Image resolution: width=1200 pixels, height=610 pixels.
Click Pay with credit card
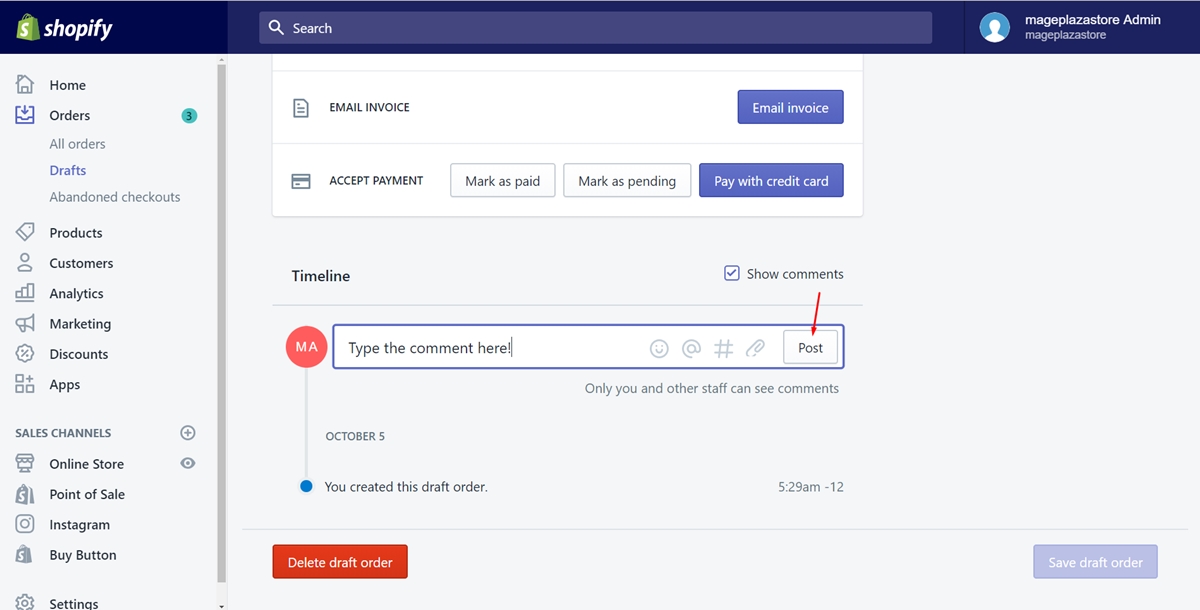771,180
